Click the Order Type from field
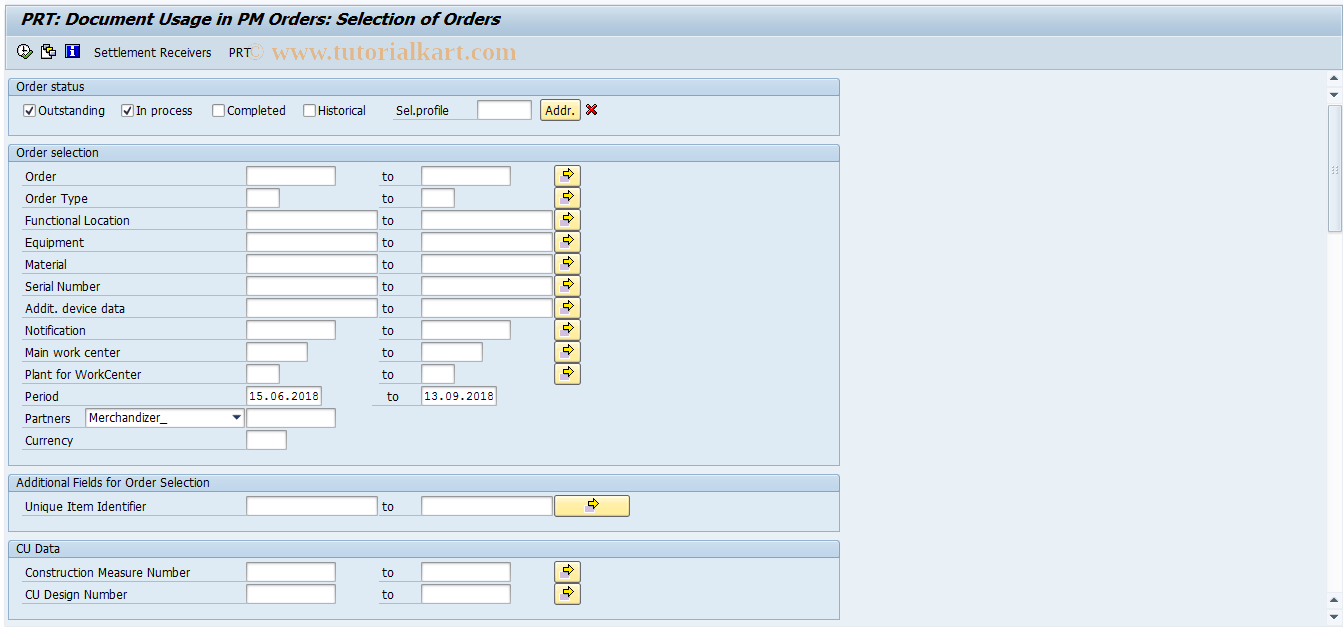This screenshot has width=1343, height=627. [x=263, y=198]
